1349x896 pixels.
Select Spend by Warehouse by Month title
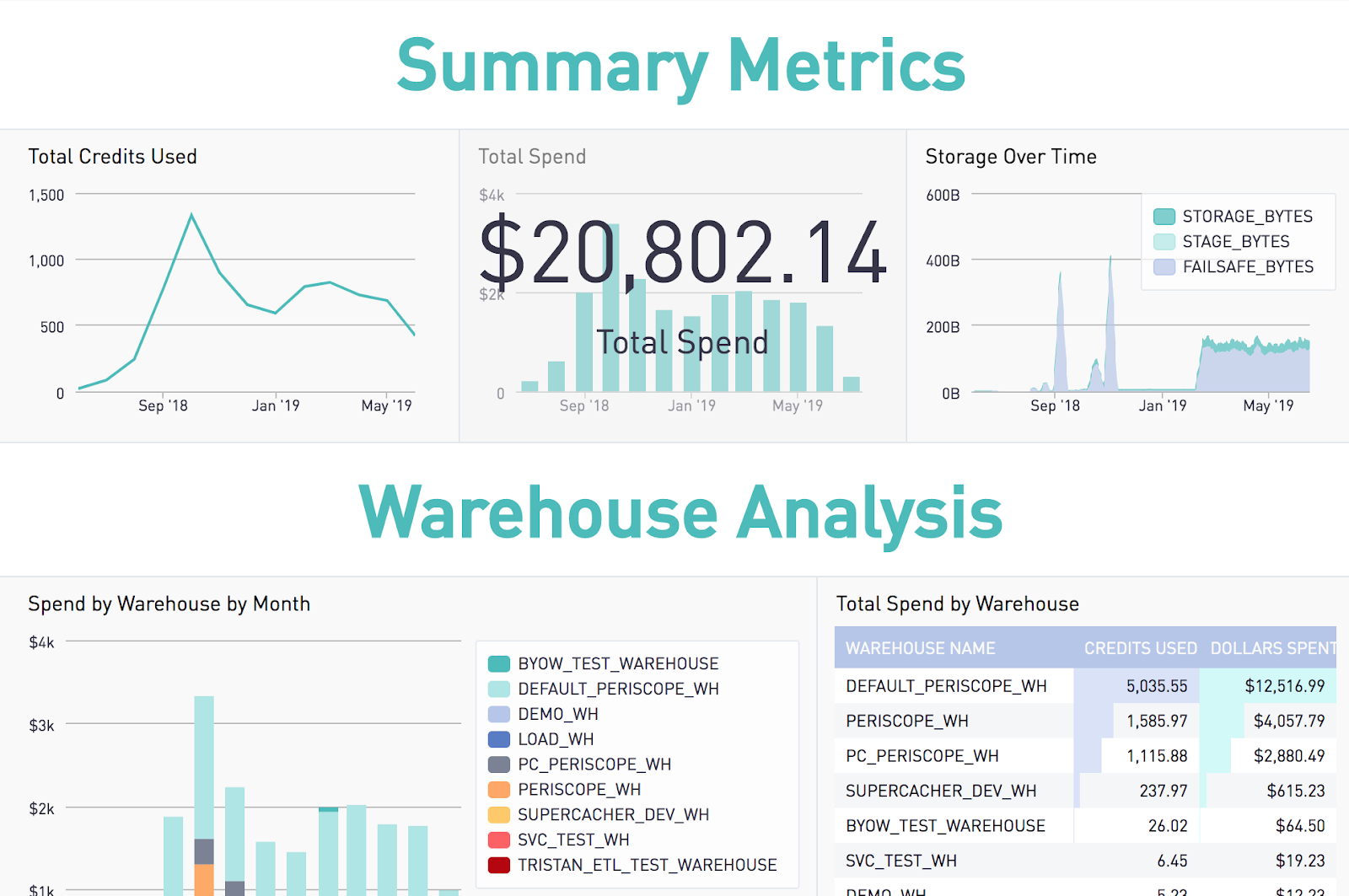pyautogui.click(x=169, y=604)
